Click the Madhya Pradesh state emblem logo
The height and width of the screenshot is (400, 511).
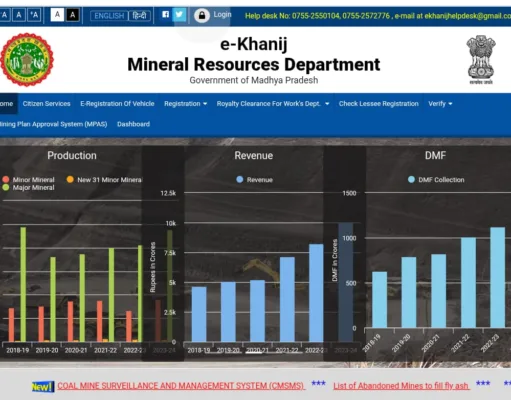27,60
